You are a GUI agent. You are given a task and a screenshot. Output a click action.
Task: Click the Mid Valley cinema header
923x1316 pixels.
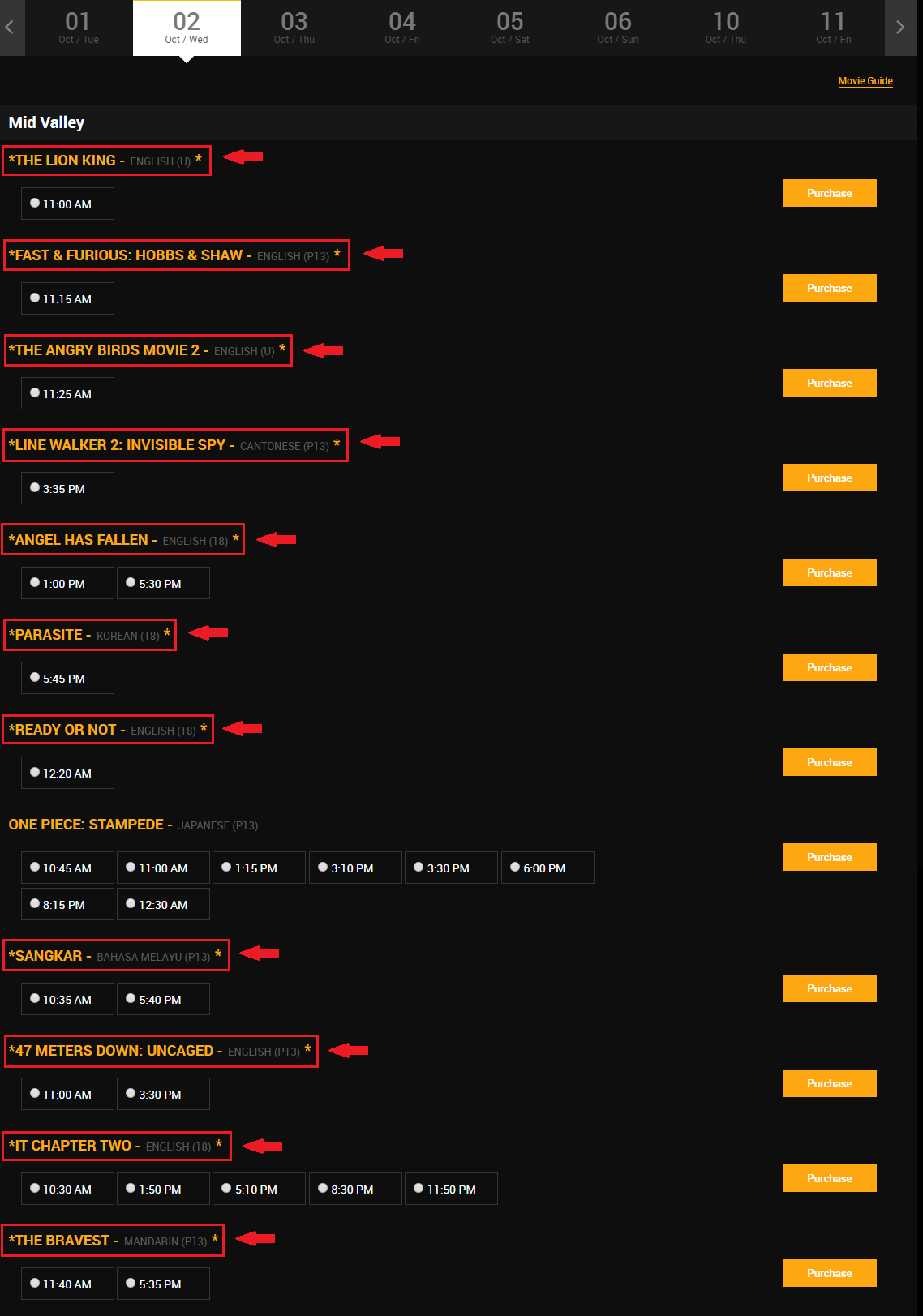(x=46, y=122)
